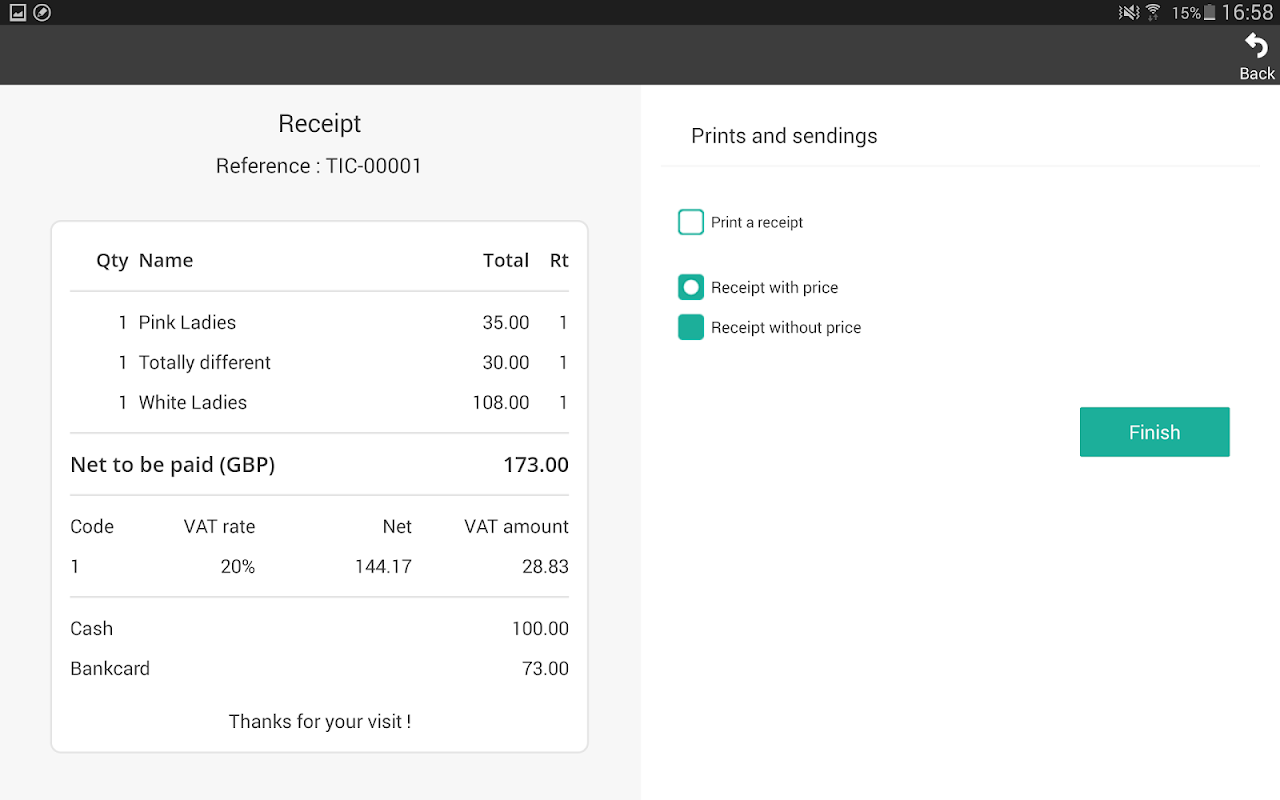This screenshot has height=800, width=1280.
Task: Tap the Wi-Fi signal status icon
Action: click(x=1153, y=12)
